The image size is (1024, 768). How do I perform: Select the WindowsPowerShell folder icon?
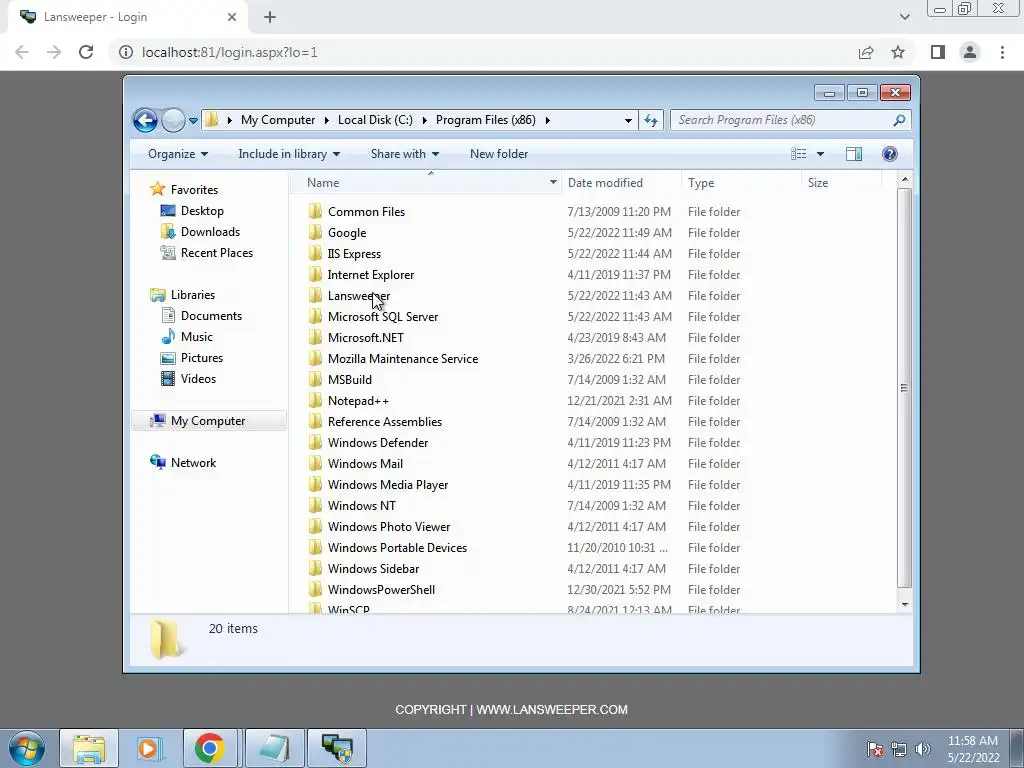pyautogui.click(x=315, y=590)
